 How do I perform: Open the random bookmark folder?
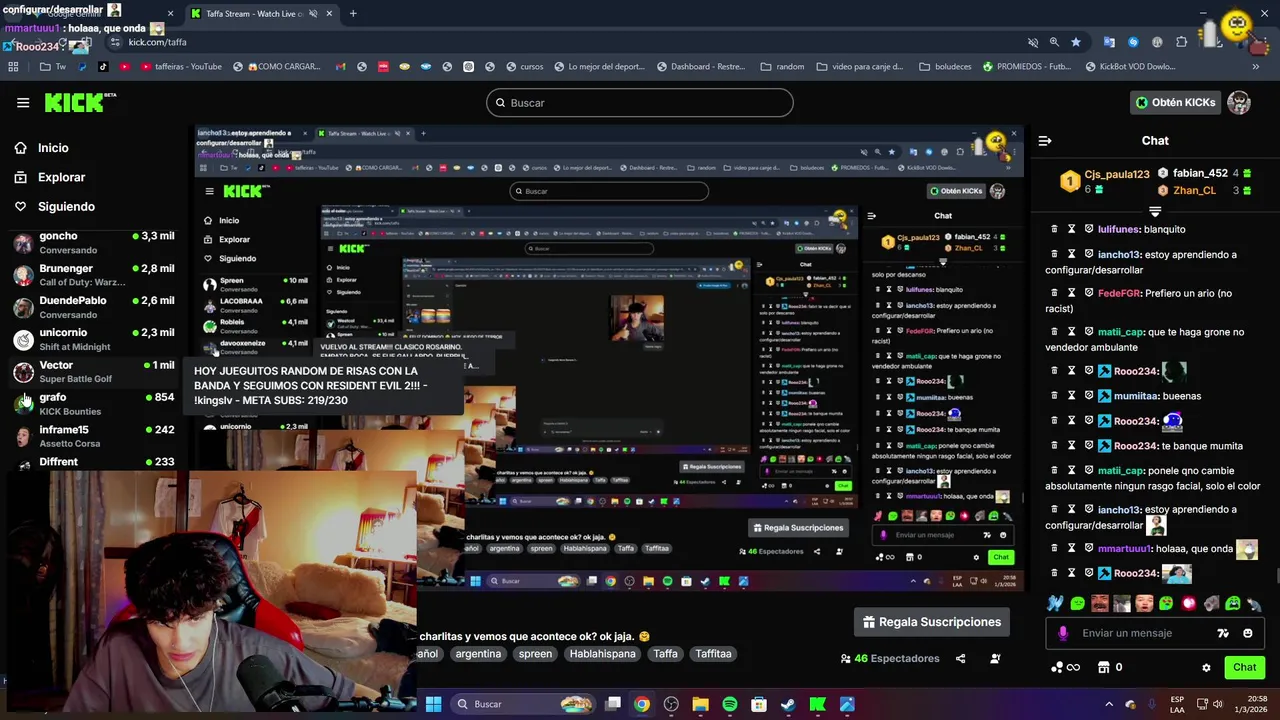point(781,67)
